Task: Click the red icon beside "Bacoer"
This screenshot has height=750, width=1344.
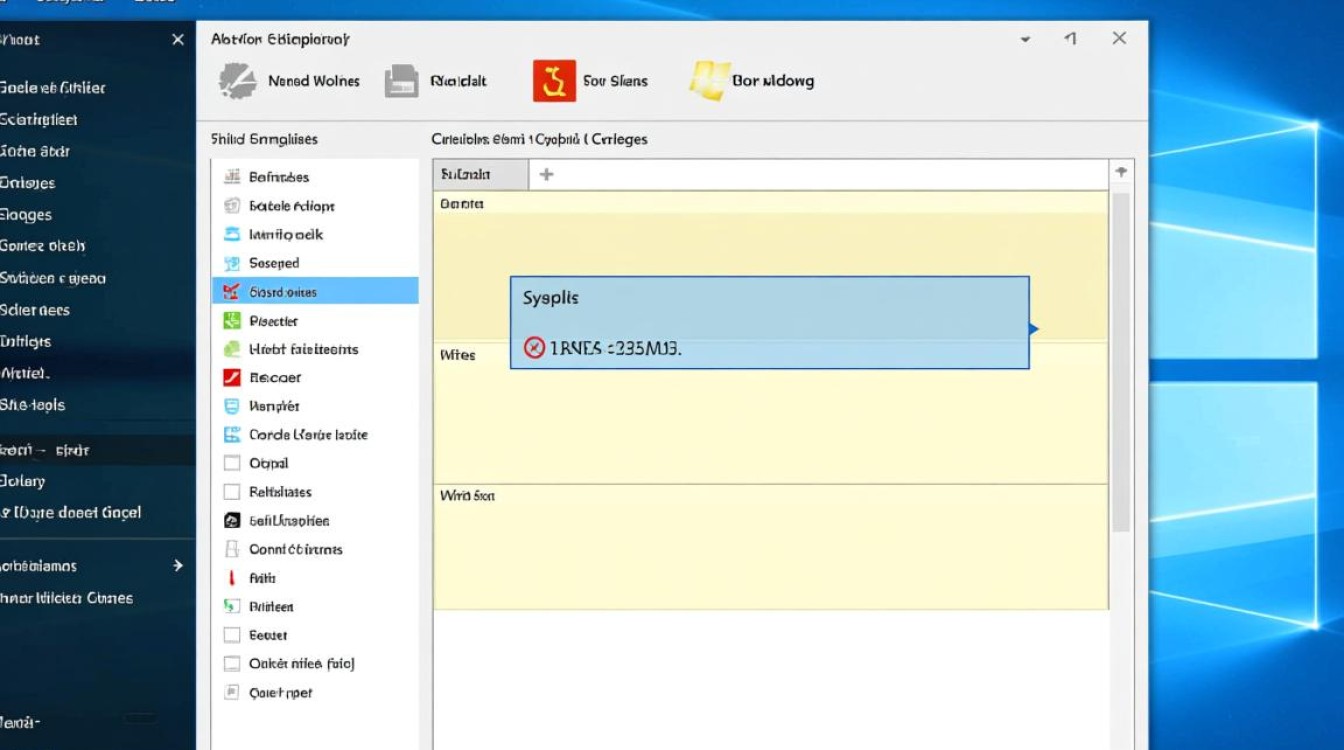Action: coord(232,378)
